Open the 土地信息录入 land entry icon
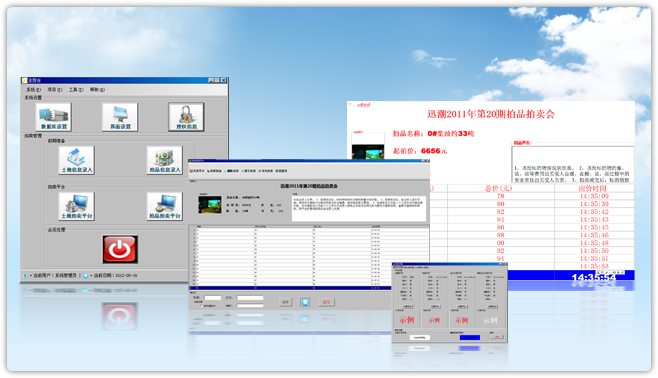Viewport: 658px width, 378px height. tap(76, 160)
